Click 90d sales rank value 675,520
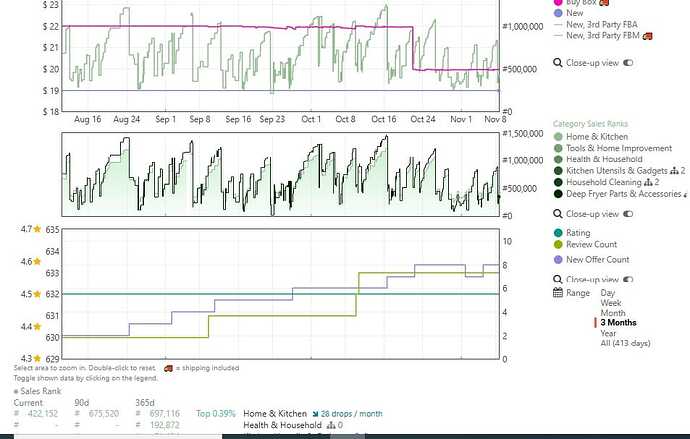Image resolution: width=690 pixels, height=439 pixels. coord(103,414)
